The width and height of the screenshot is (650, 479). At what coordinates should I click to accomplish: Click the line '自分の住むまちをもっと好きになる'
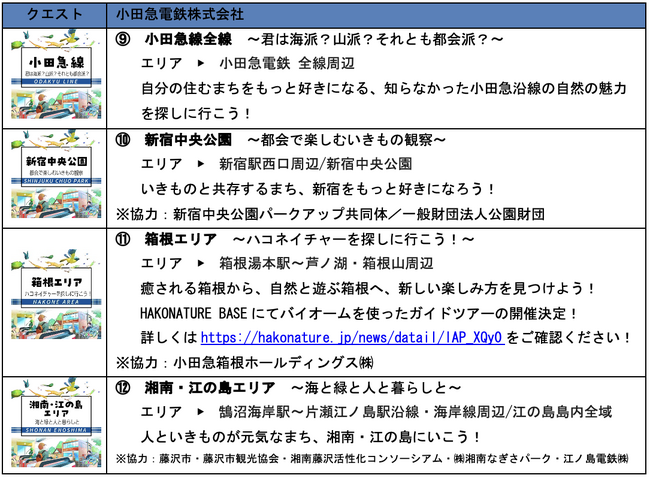pyautogui.click(x=255, y=88)
